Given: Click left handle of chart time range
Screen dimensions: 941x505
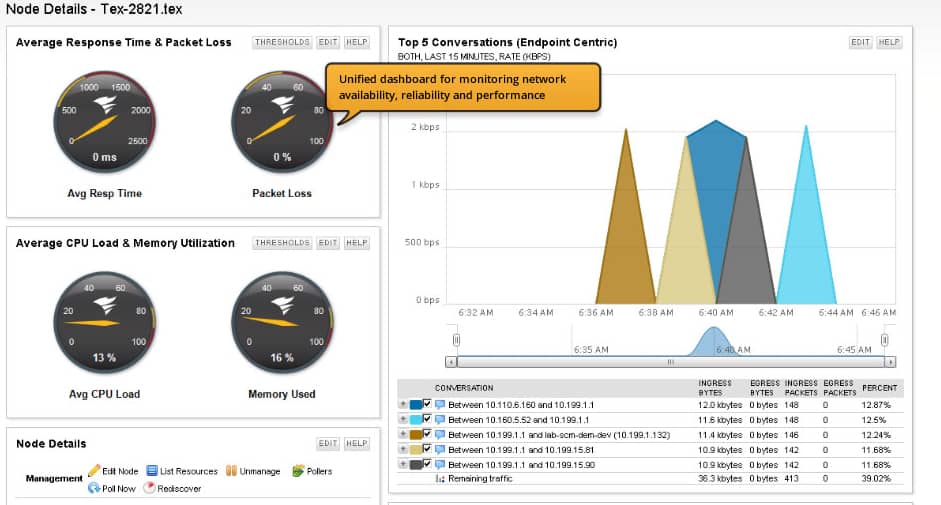Looking at the screenshot, I should tap(456, 340).
